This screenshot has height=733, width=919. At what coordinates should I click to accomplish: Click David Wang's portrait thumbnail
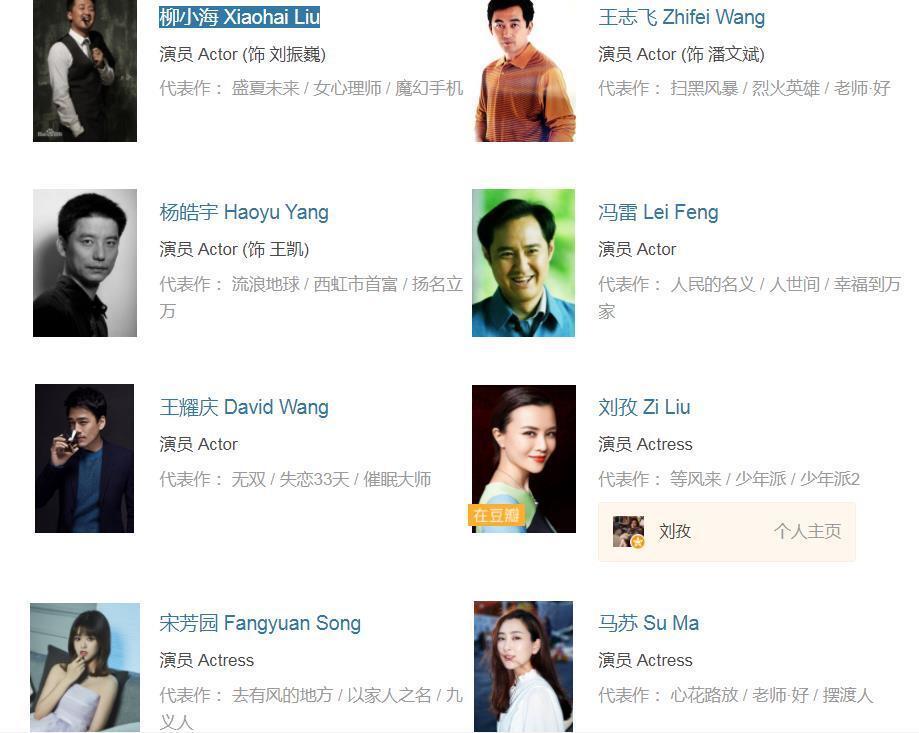point(84,458)
